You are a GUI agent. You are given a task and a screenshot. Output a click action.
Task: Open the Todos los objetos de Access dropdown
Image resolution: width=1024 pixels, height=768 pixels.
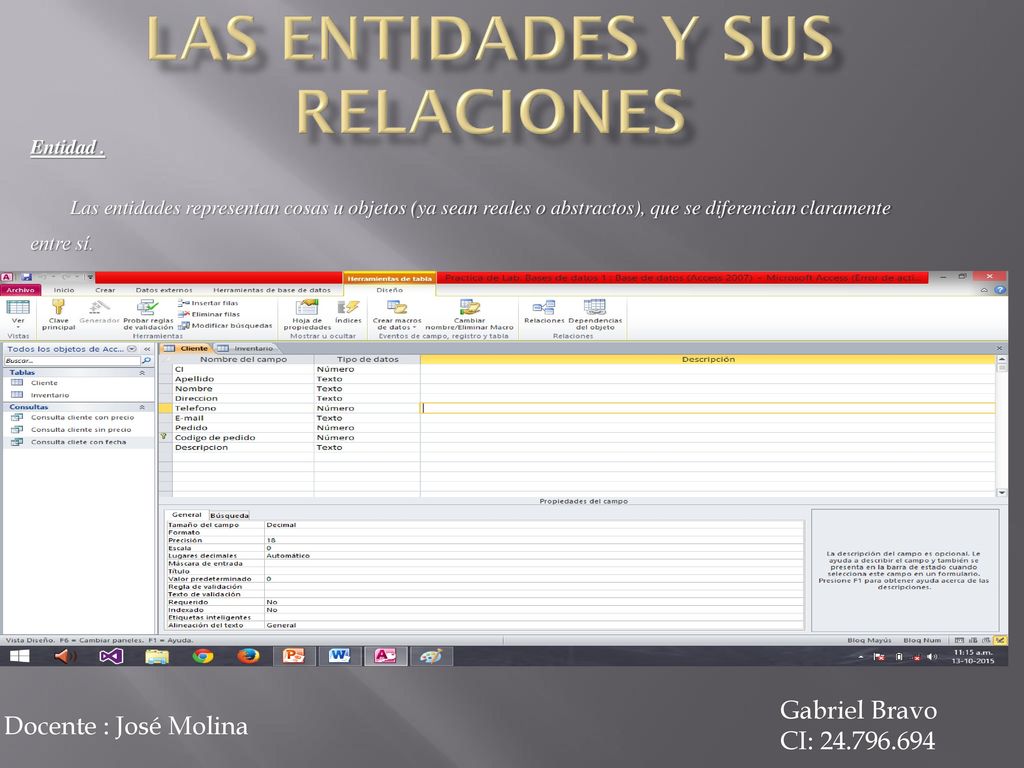coord(132,349)
